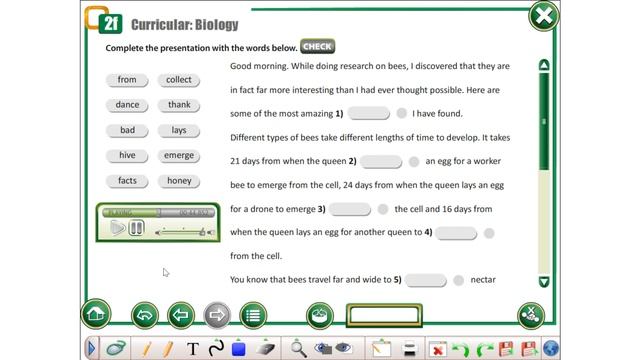
Task: Click blank 4 after 'another queen to'
Action: (456, 233)
